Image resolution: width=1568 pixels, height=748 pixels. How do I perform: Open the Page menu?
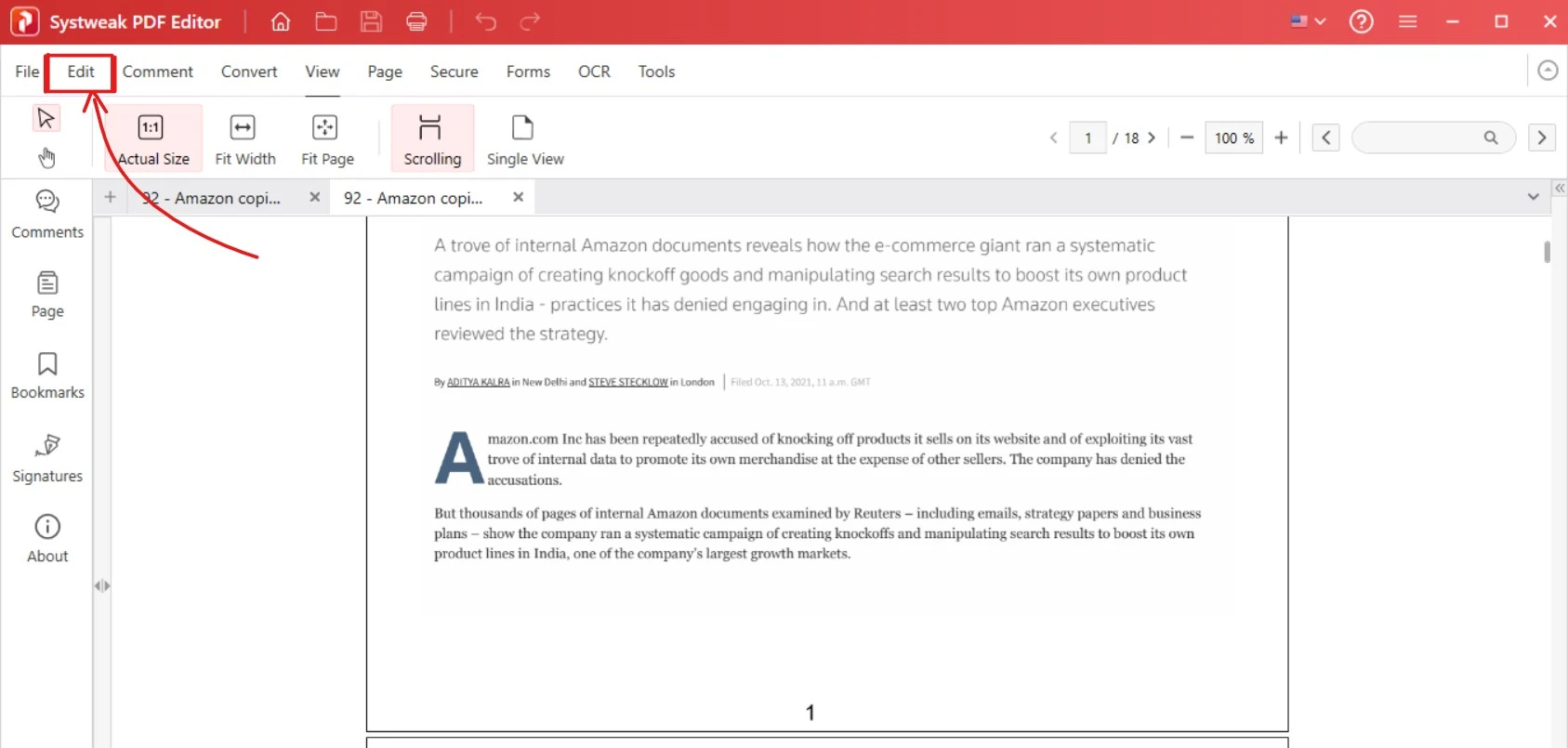385,72
